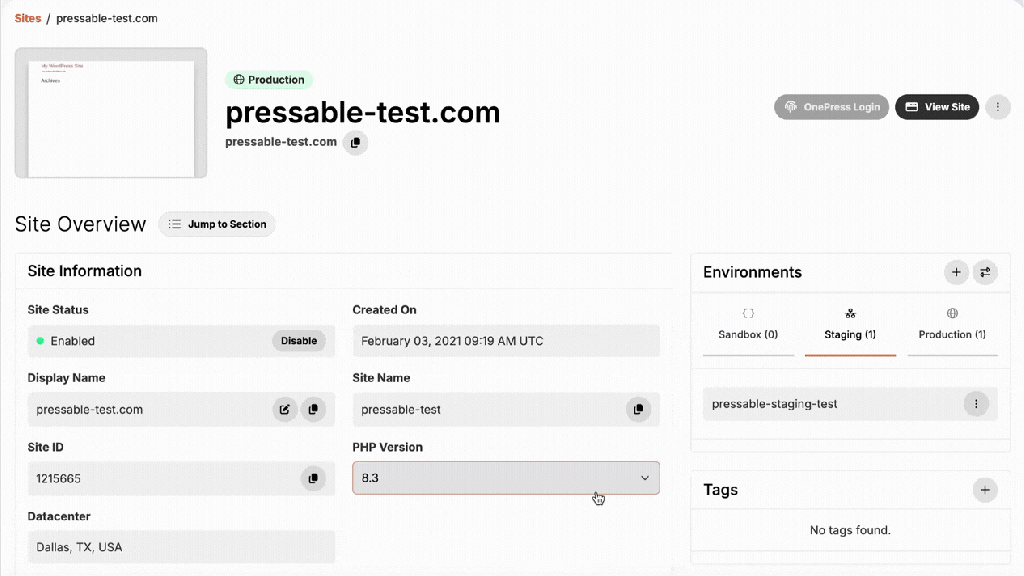Copy the Site Name value

(638, 409)
